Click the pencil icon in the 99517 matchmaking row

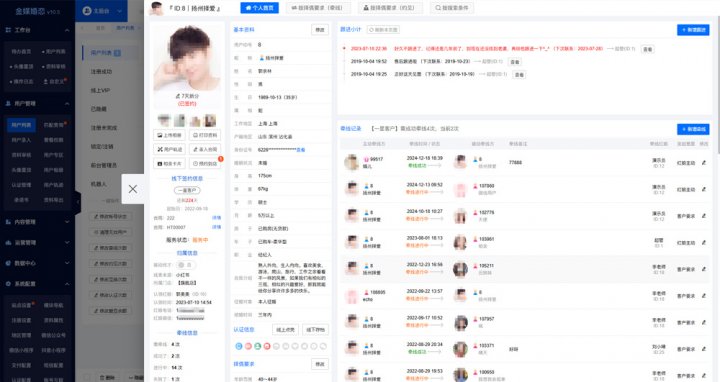tap(703, 163)
